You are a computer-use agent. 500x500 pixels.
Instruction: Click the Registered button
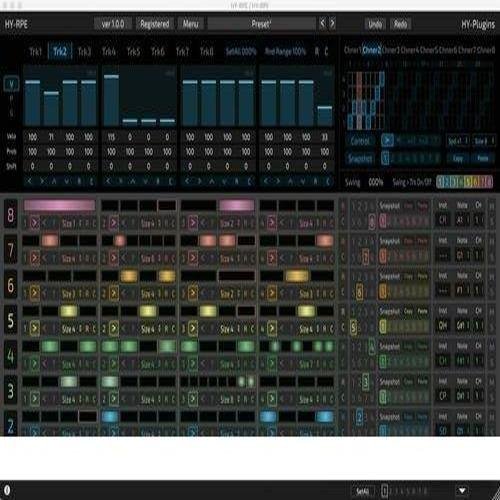click(x=154, y=24)
